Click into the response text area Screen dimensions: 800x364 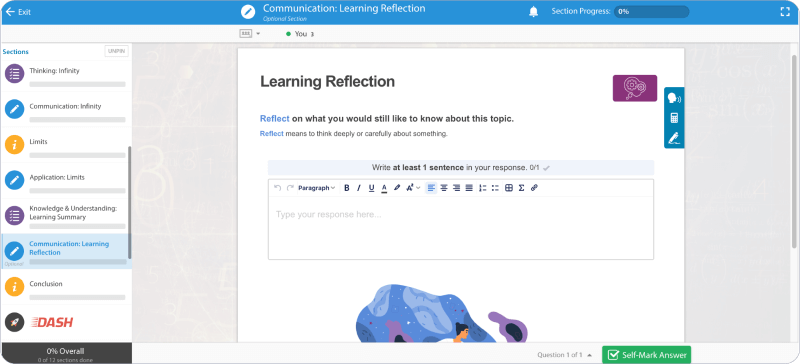[461, 228]
